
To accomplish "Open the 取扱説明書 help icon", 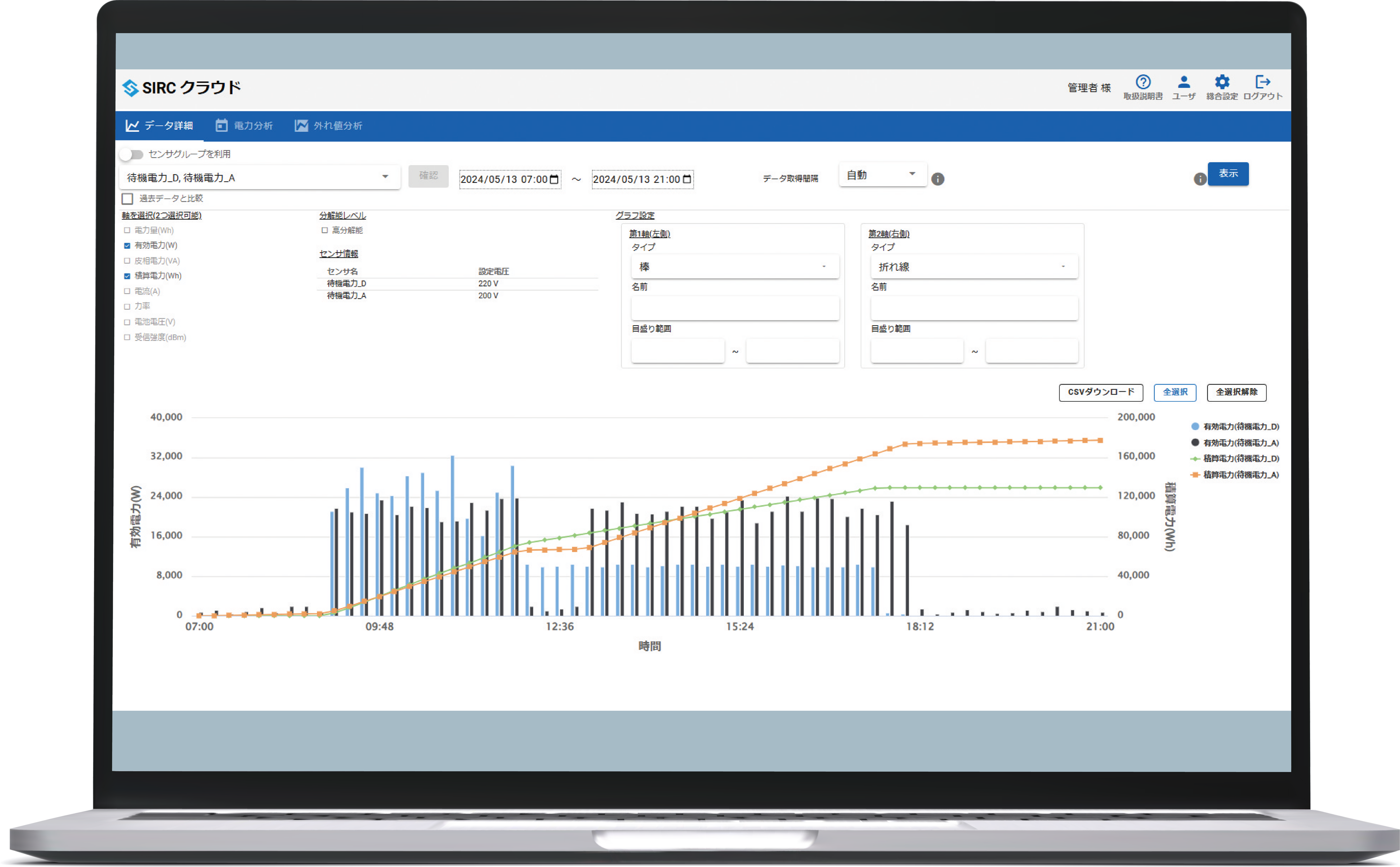I will coord(1143,82).
